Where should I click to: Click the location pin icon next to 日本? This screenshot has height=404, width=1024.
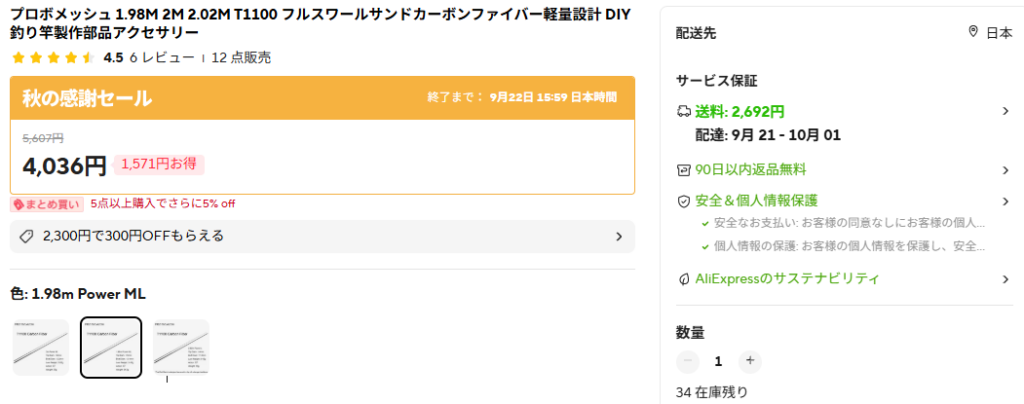(973, 32)
